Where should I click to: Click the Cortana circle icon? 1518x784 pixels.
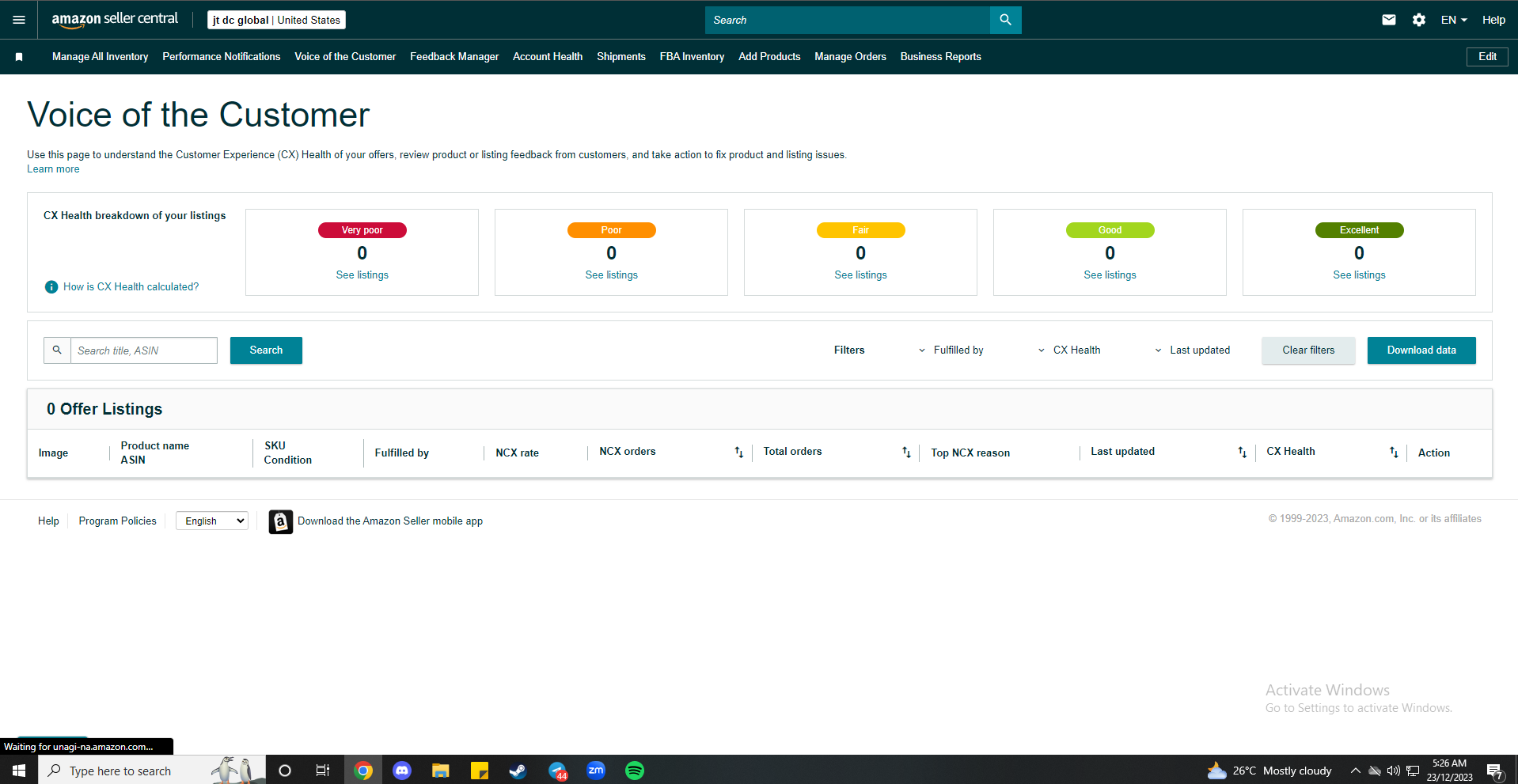(285, 771)
